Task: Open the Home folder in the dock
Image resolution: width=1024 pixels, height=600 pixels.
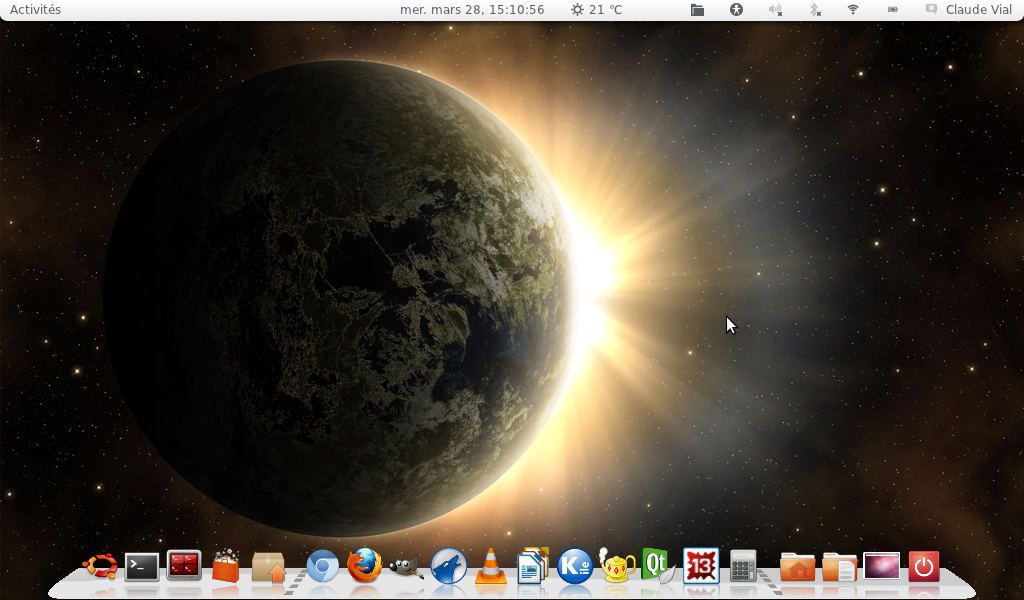Action: (x=797, y=566)
